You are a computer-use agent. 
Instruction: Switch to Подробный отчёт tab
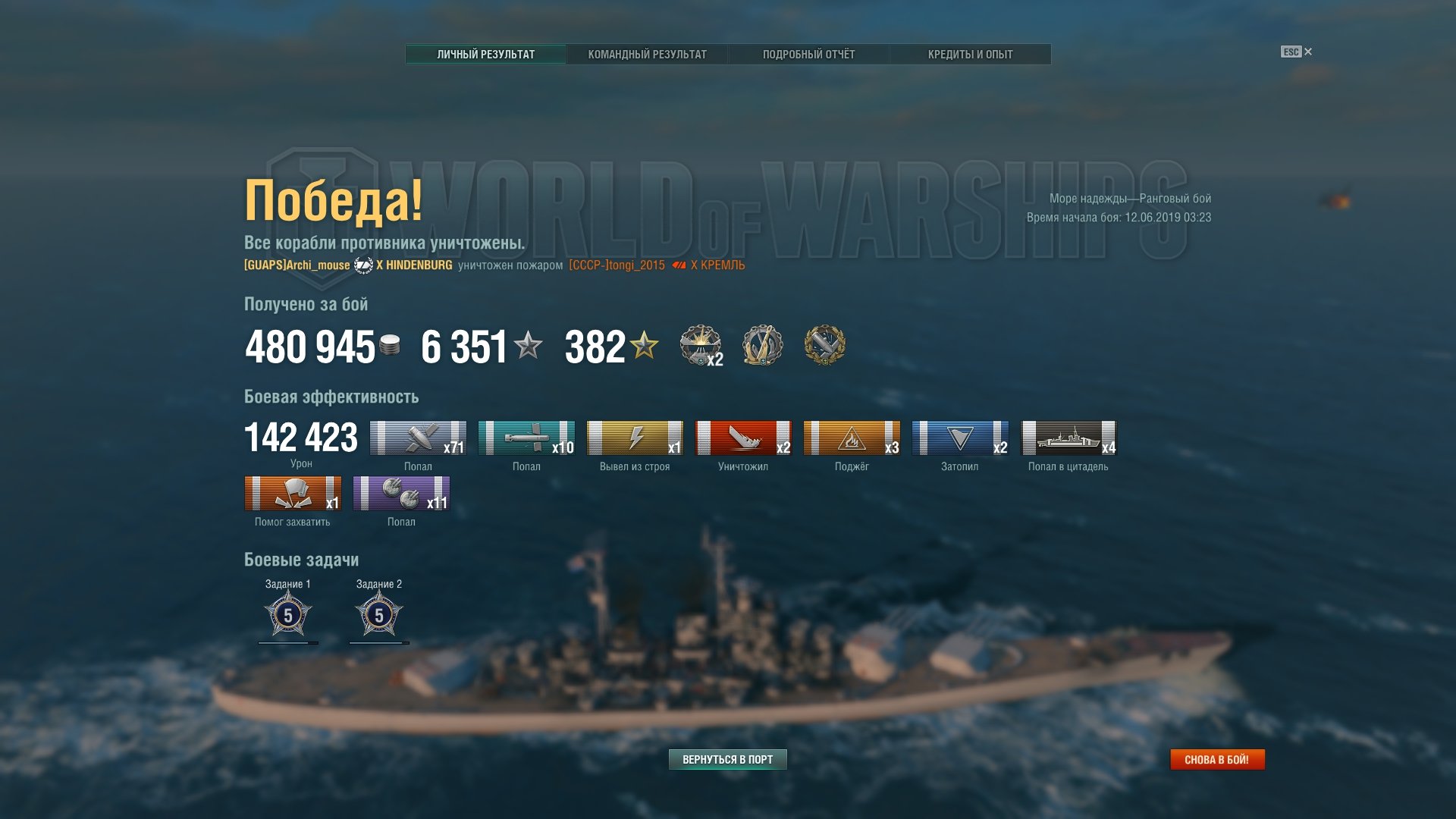808,55
